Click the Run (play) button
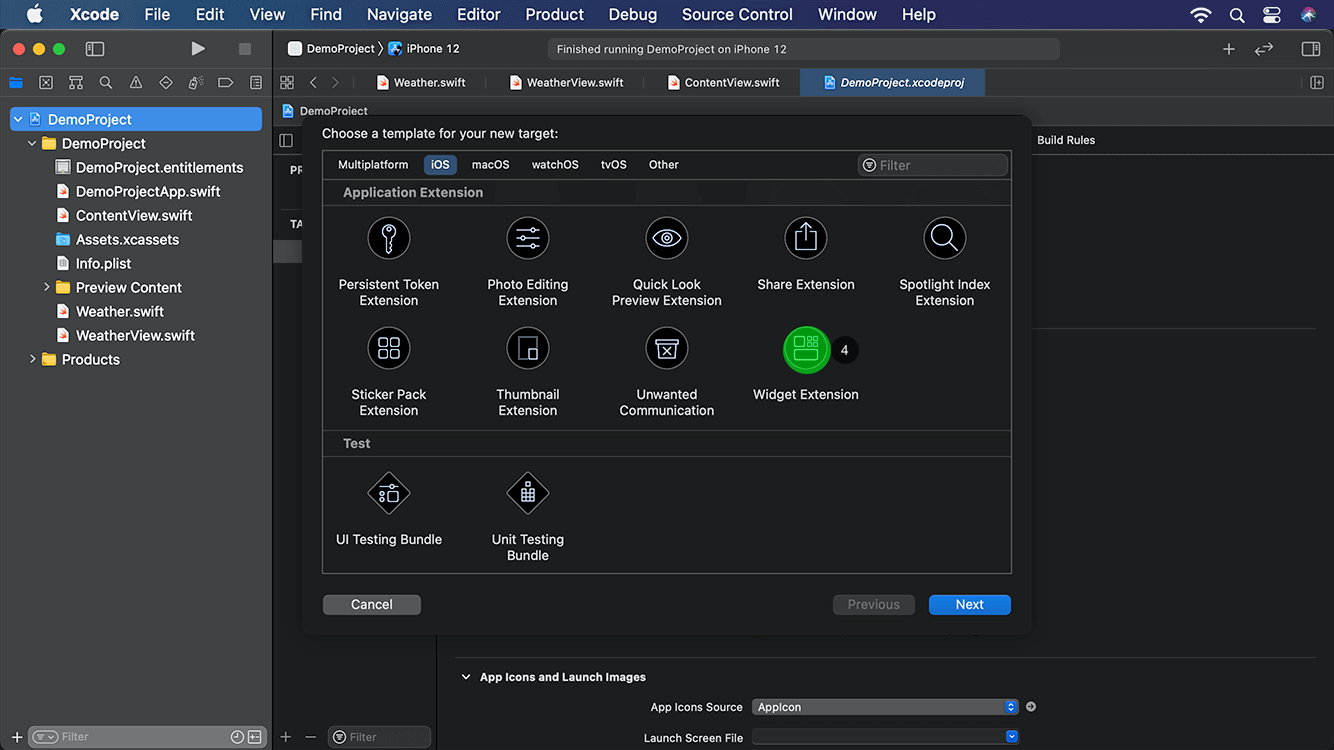The image size is (1334, 750). tap(198, 49)
